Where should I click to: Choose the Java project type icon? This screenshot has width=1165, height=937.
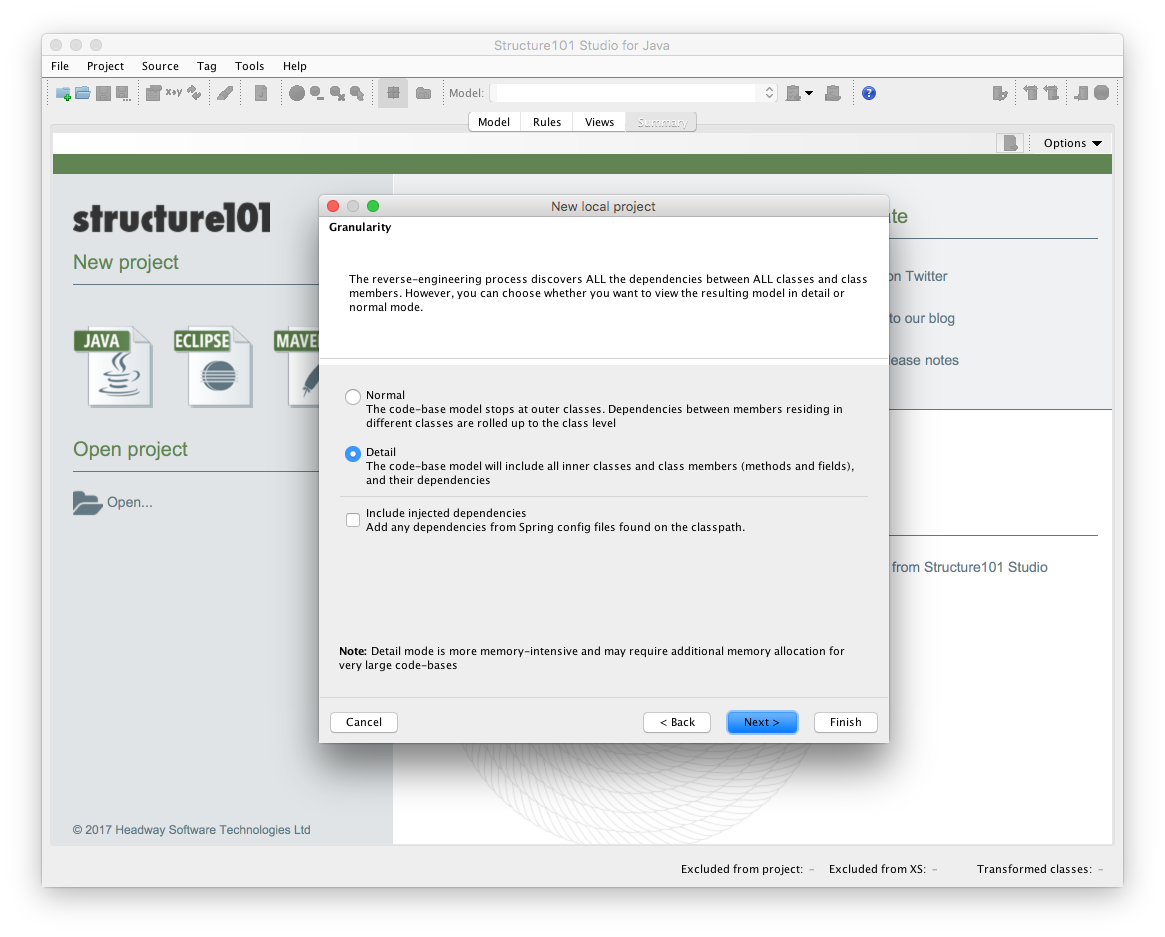click(x=113, y=367)
